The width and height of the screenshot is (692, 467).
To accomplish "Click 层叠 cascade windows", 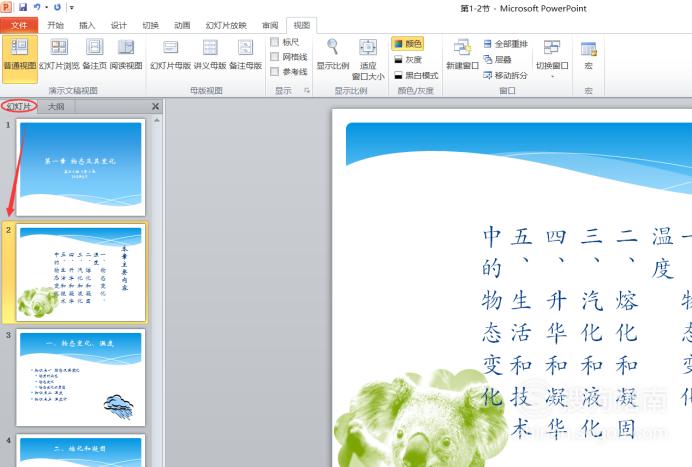I will pyautogui.click(x=497, y=59).
